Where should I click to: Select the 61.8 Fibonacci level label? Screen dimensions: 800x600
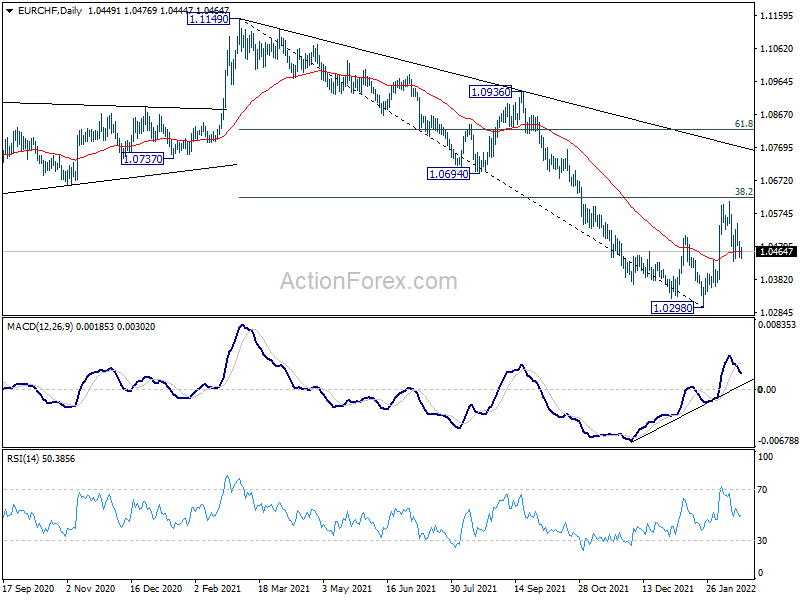743,124
